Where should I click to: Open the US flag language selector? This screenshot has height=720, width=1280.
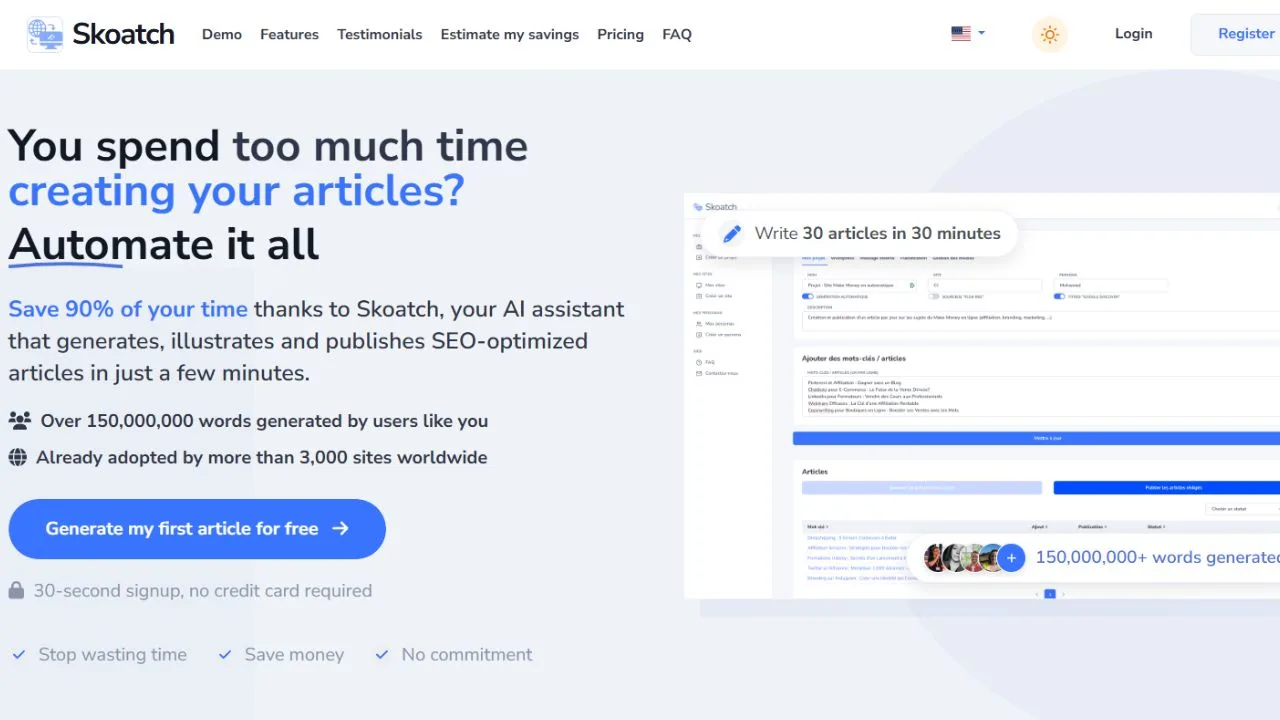pyautogui.click(x=967, y=33)
